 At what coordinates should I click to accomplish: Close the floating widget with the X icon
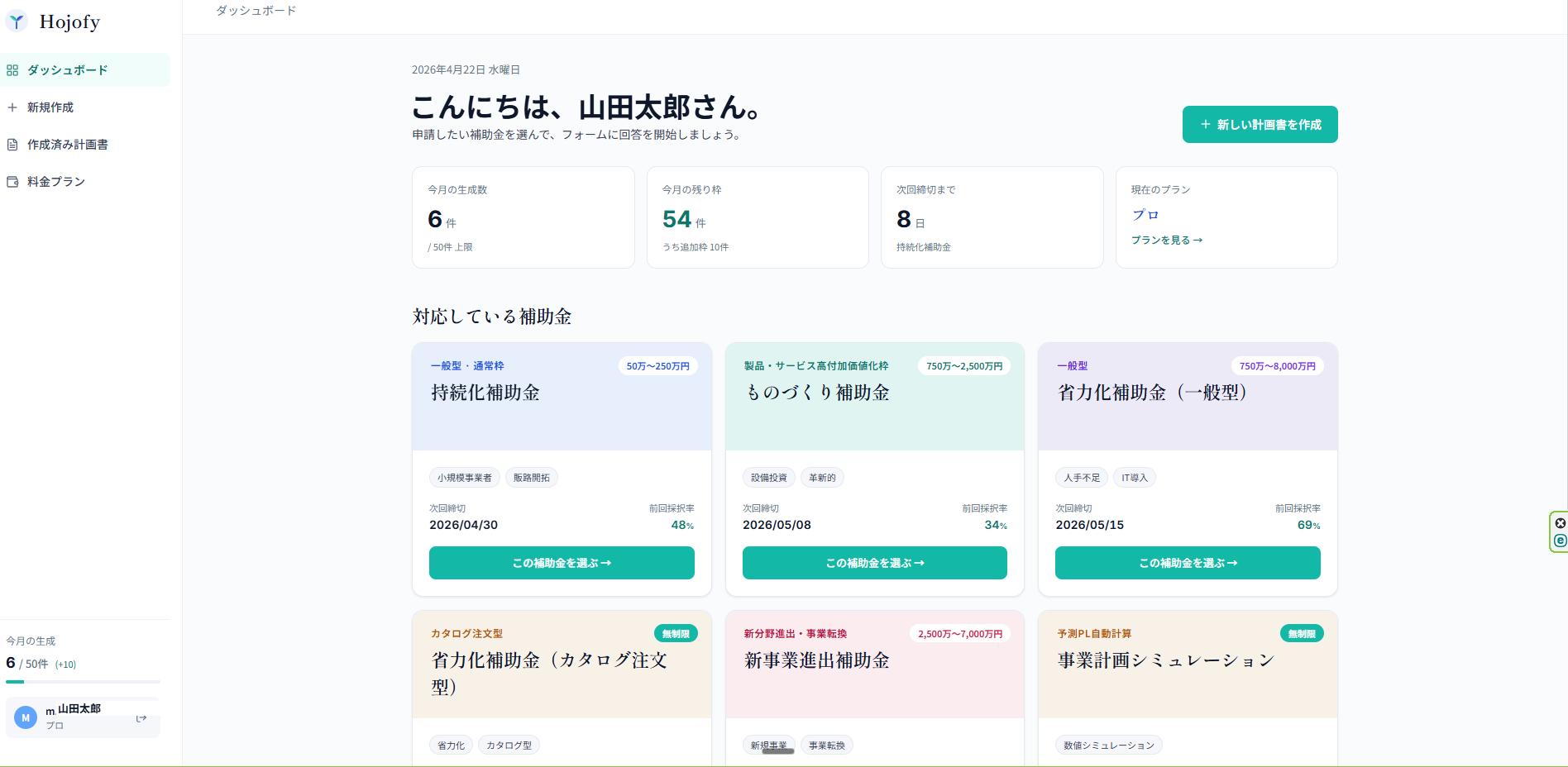tap(1560, 523)
